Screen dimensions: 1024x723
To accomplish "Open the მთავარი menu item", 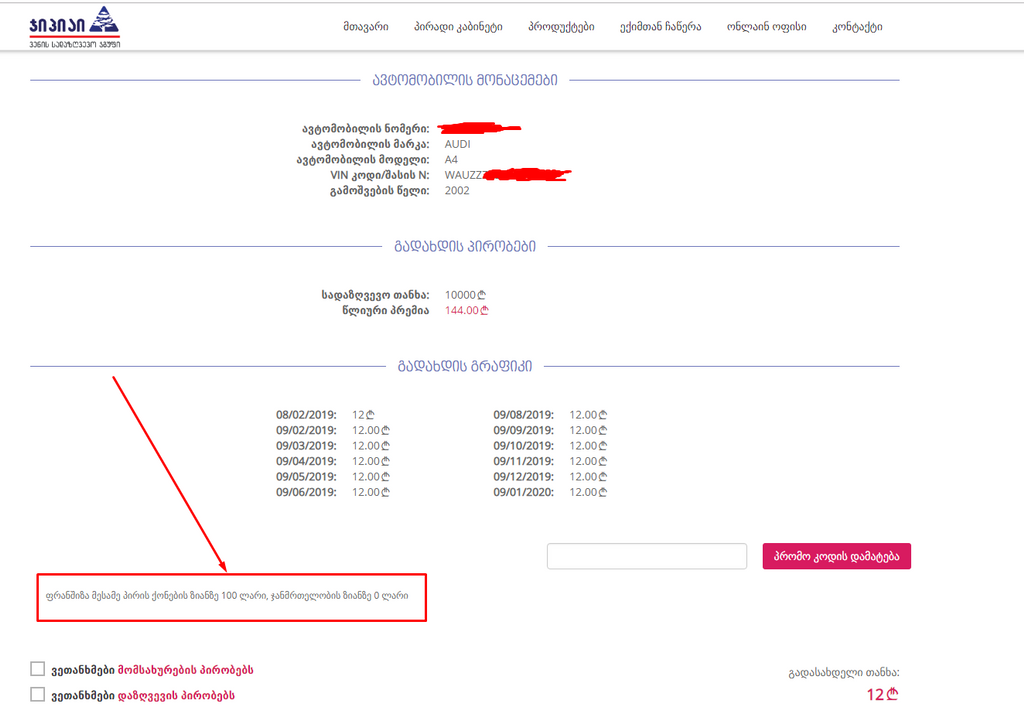I will 366,27.
